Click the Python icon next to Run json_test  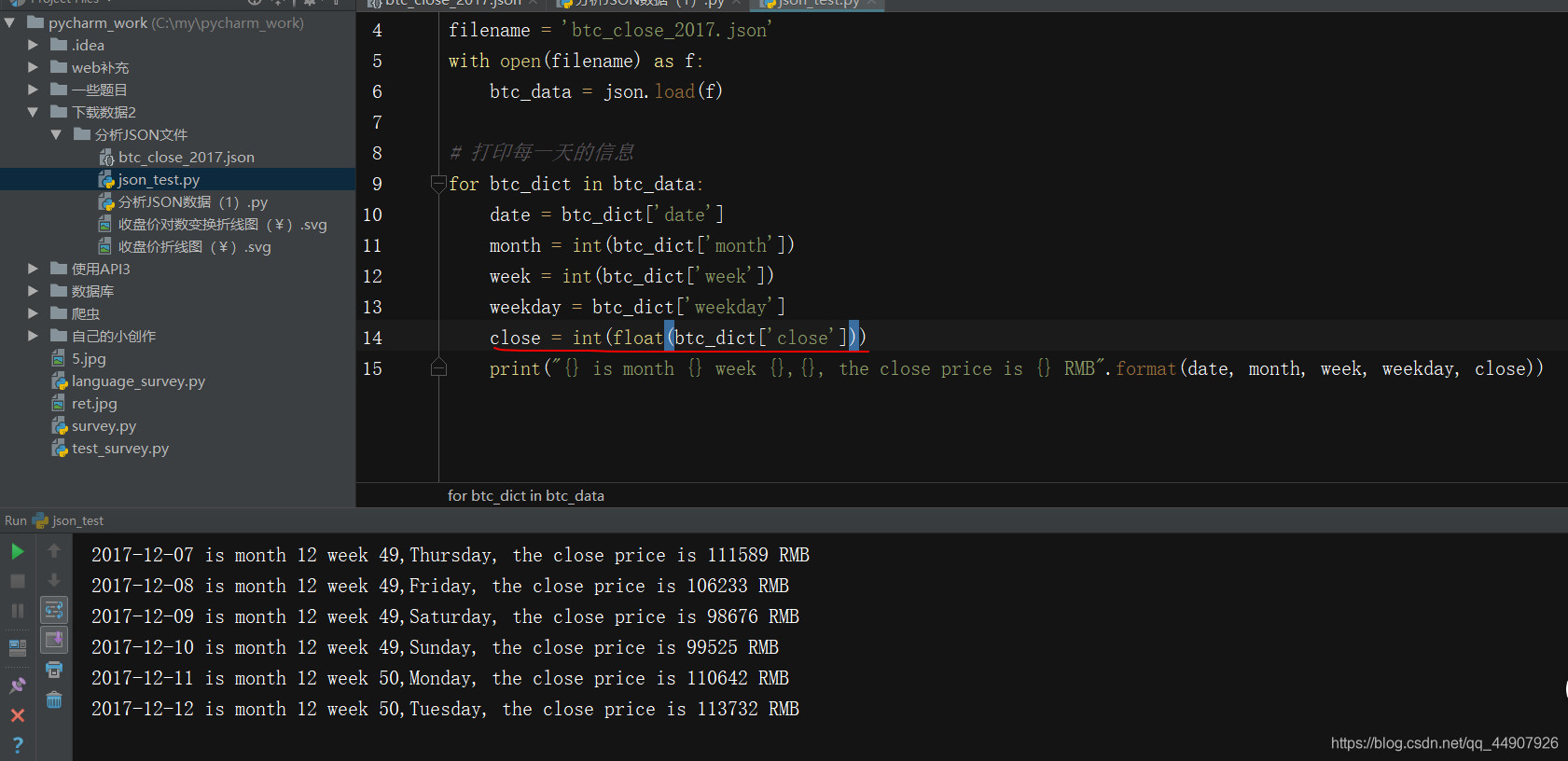coord(40,520)
